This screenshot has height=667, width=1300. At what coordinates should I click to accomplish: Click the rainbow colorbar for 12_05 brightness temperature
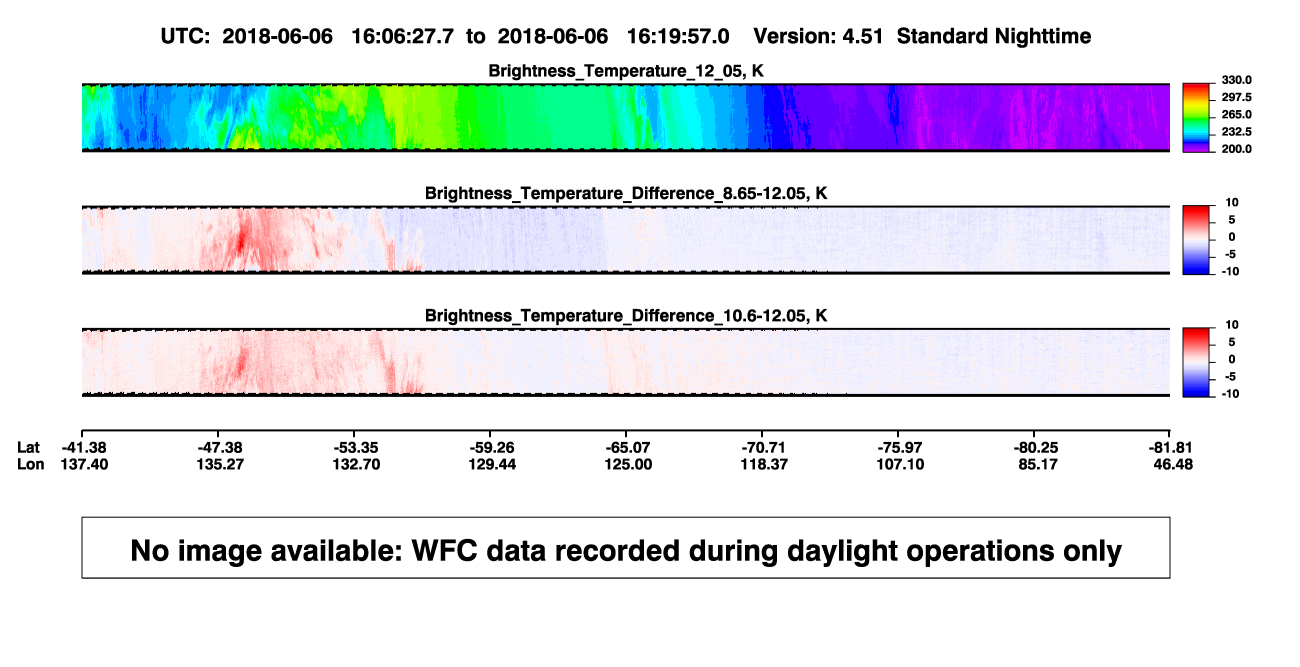(x=1197, y=118)
